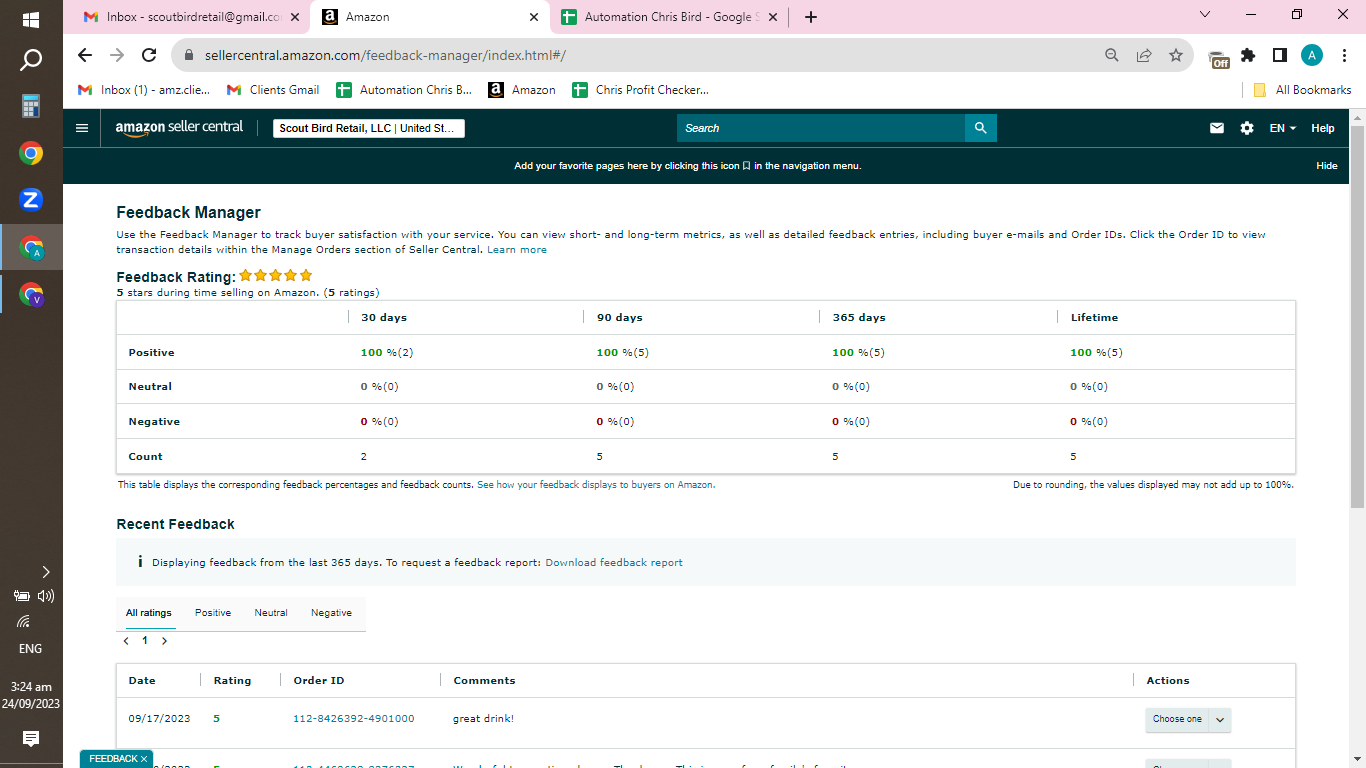Go to next feedback page arrow
This screenshot has width=1366, height=768.
[164, 641]
